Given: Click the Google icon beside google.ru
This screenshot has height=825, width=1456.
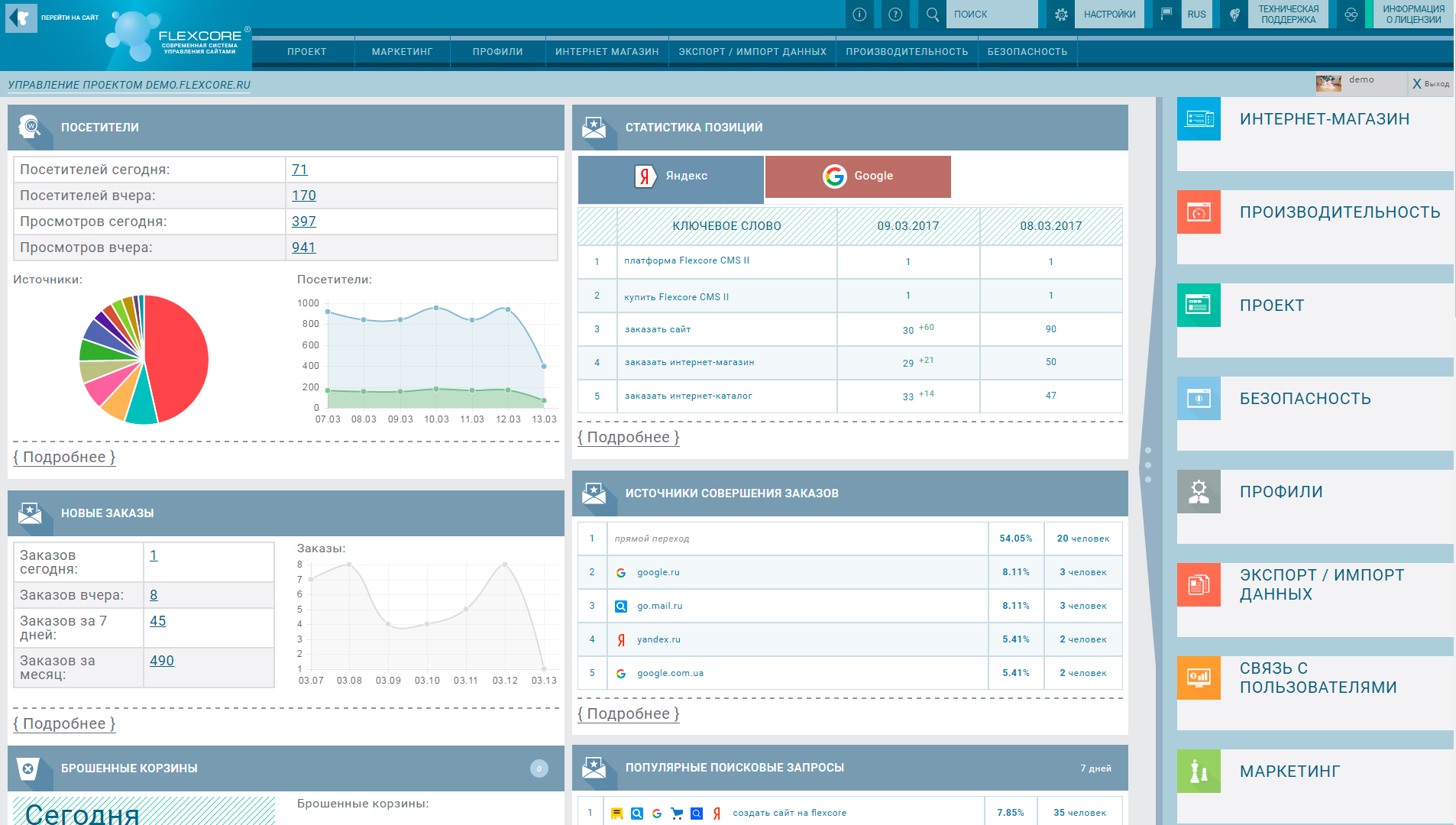Looking at the screenshot, I should [621, 572].
